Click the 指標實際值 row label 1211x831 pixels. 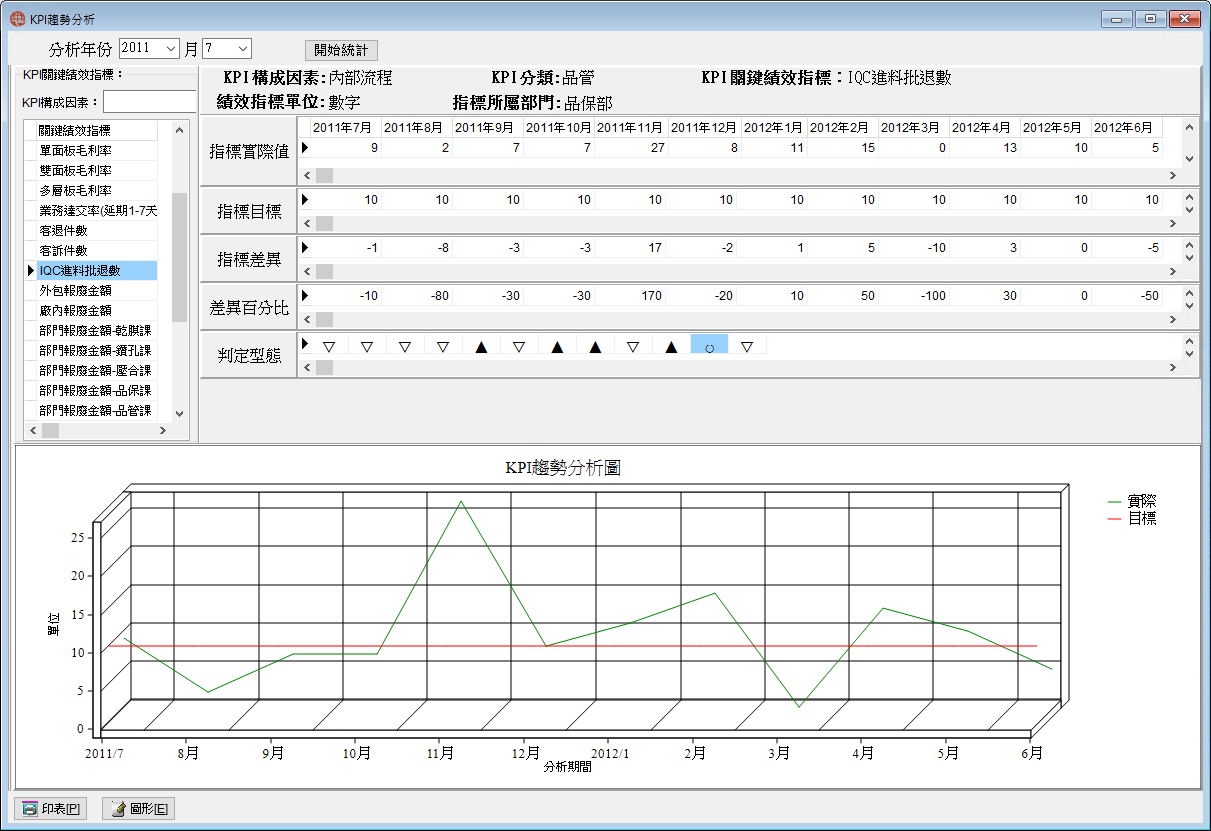pyautogui.click(x=249, y=152)
